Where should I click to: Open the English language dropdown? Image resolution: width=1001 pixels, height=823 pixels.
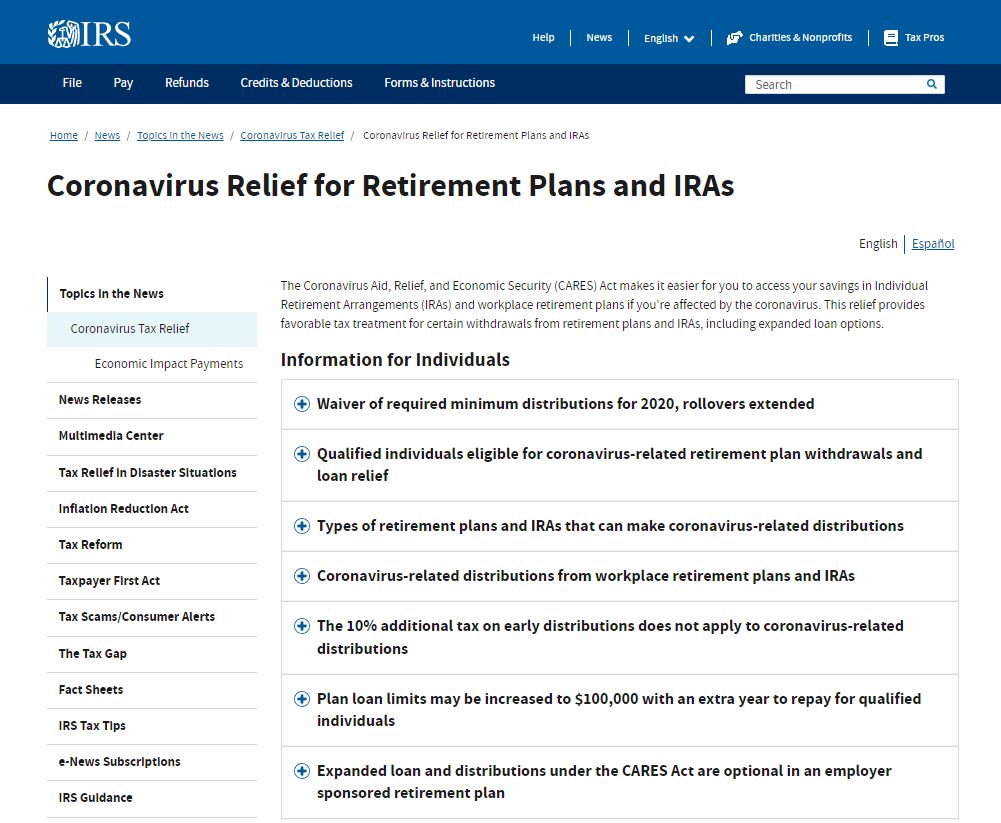pos(669,38)
